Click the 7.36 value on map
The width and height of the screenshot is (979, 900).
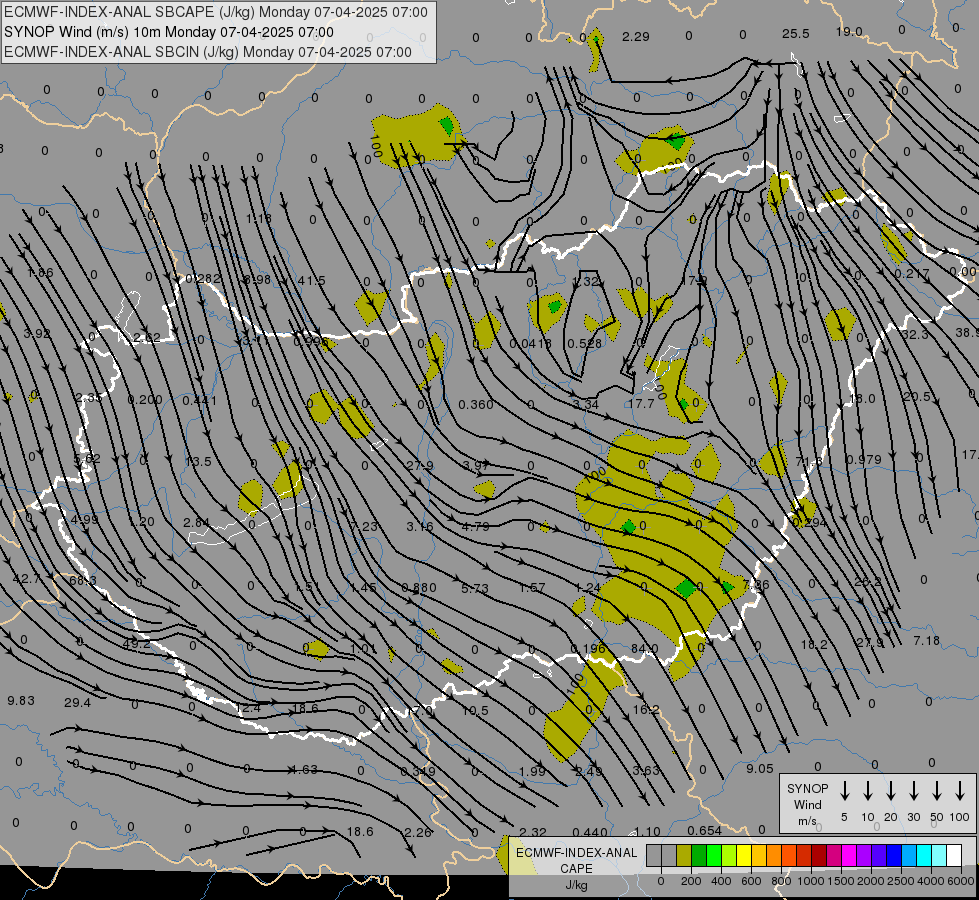[756, 585]
